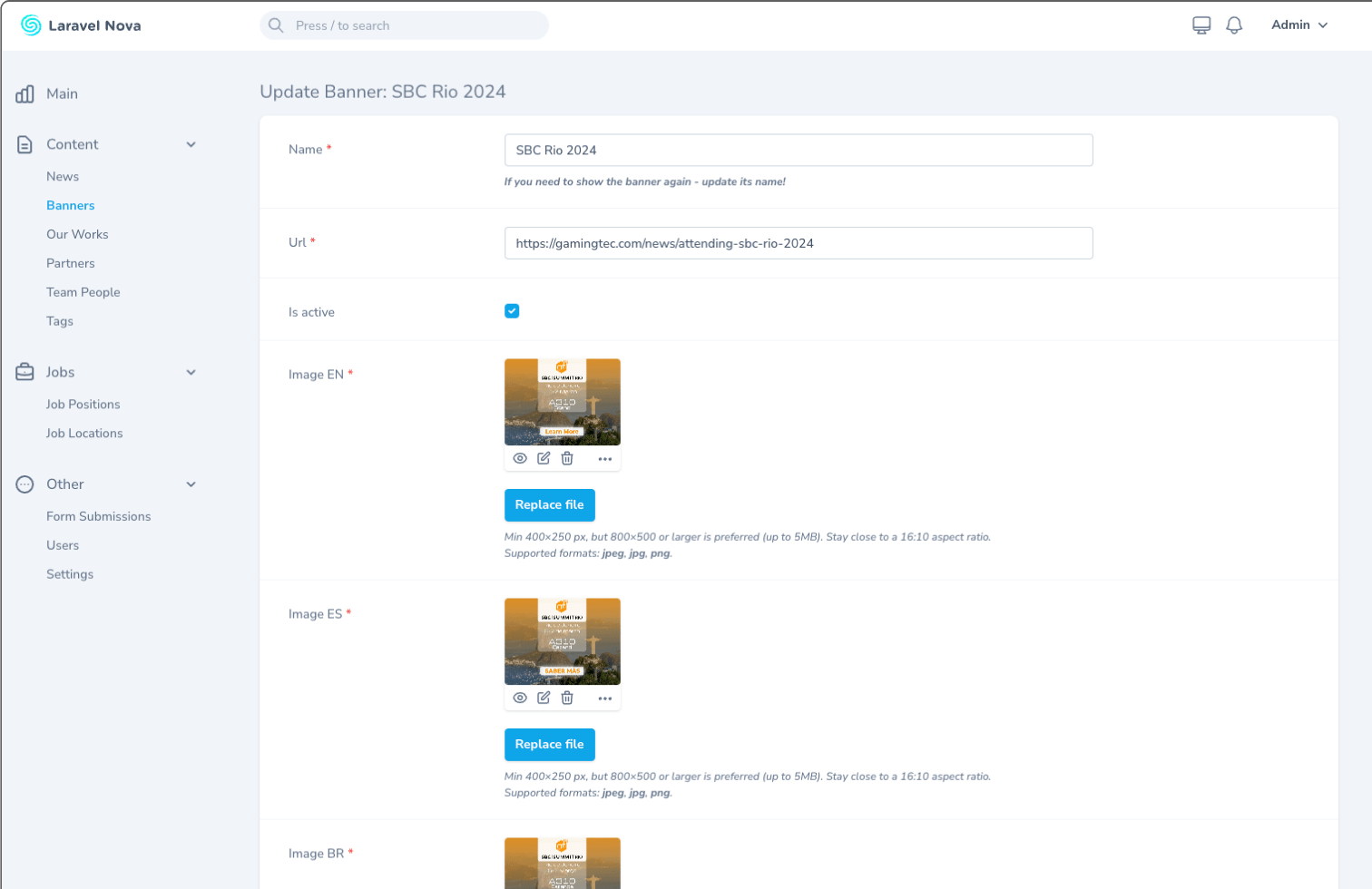The image size is (1372, 889).
Task: Go to Our Works in sidebar
Action: click(77, 234)
